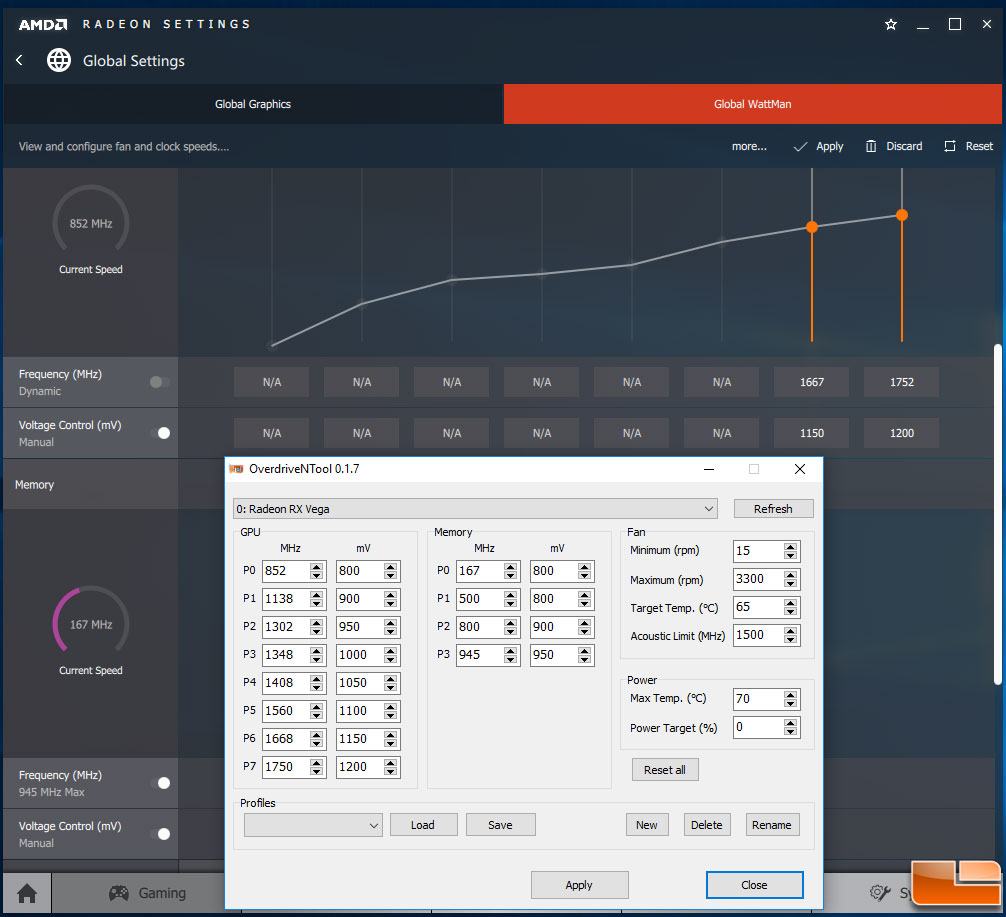Adjust GPU P7 mV spinner

point(391,767)
